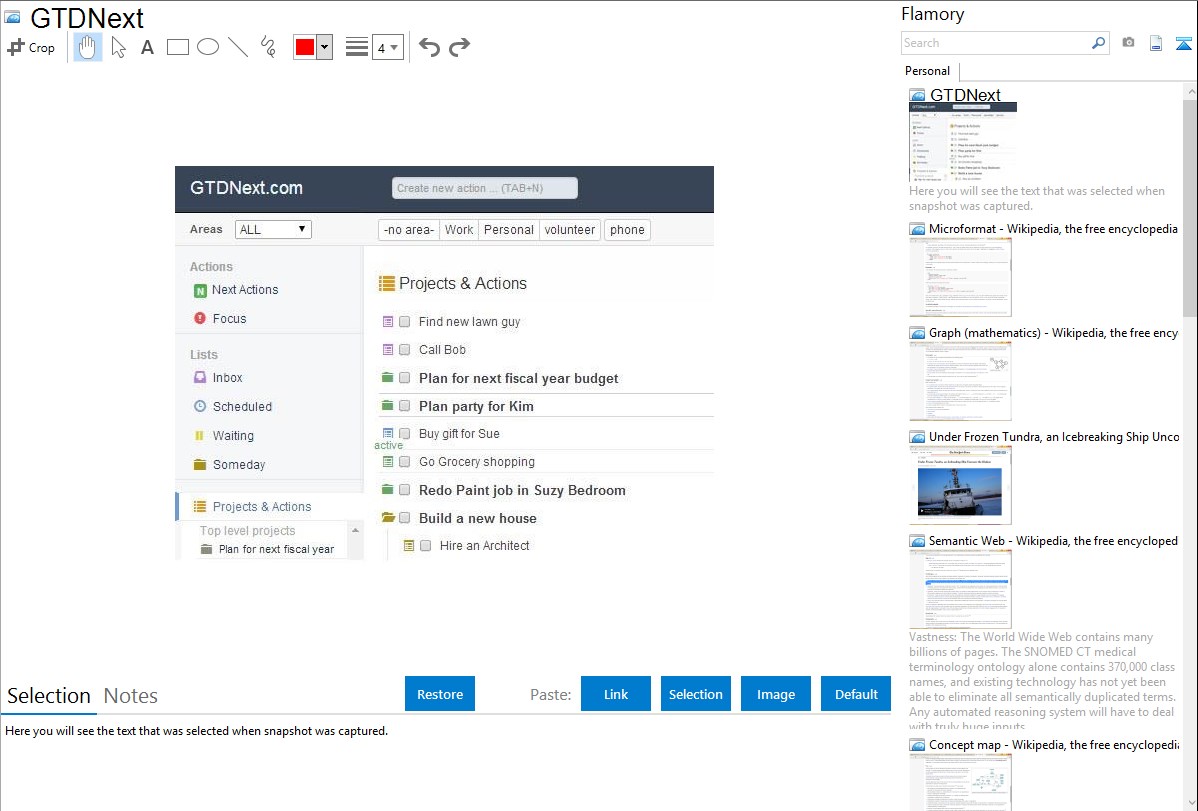The image size is (1198, 811).
Task: Click the purple Inbox icon
Action: click(x=200, y=377)
